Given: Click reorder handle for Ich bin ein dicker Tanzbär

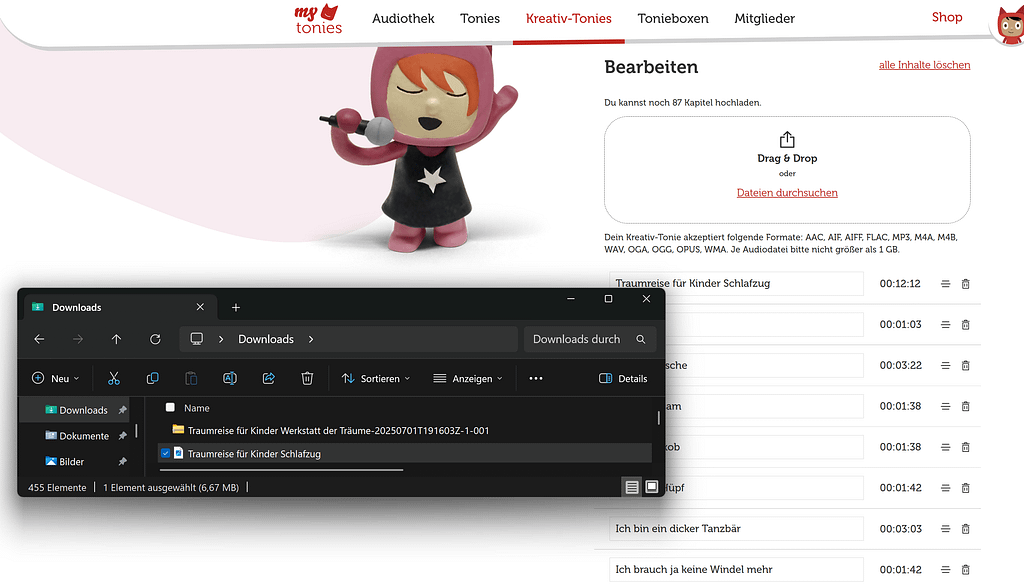Looking at the screenshot, I should point(945,529).
